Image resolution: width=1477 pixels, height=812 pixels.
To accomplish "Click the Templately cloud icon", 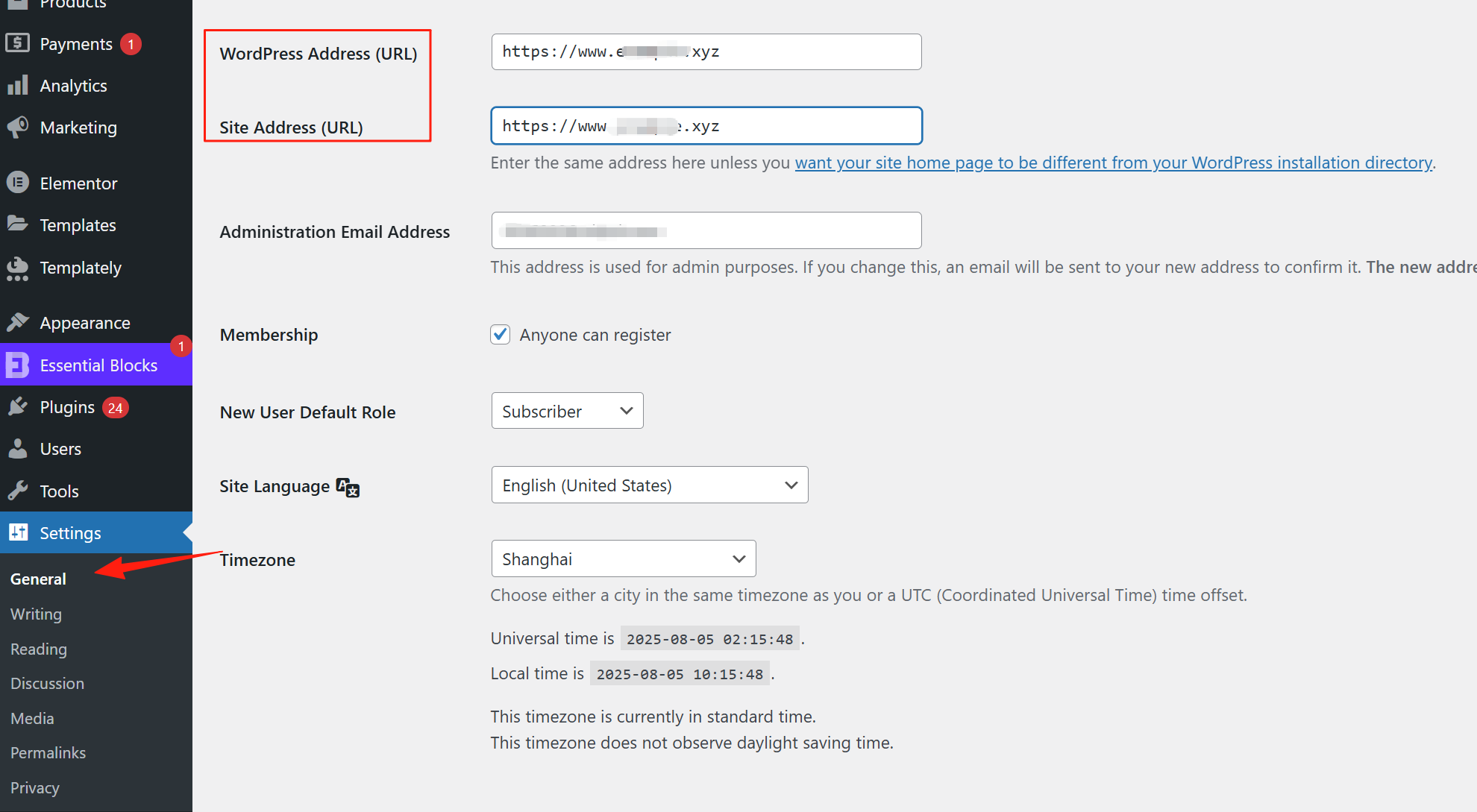I will click(17, 268).
